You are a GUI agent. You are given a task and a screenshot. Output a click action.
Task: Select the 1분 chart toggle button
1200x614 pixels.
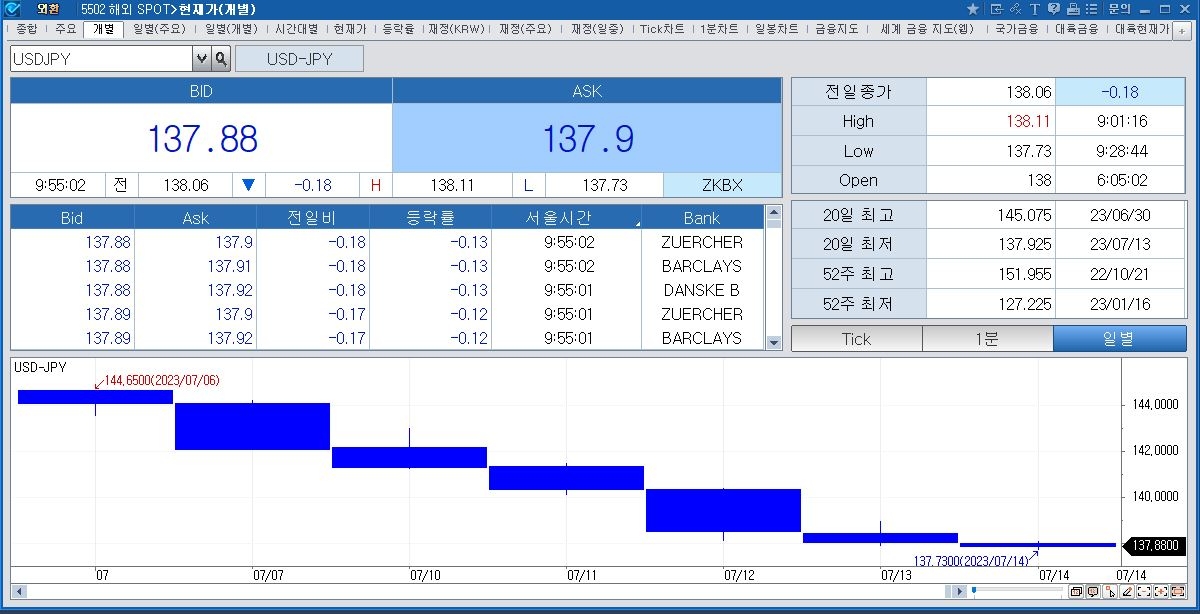[x=987, y=339]
